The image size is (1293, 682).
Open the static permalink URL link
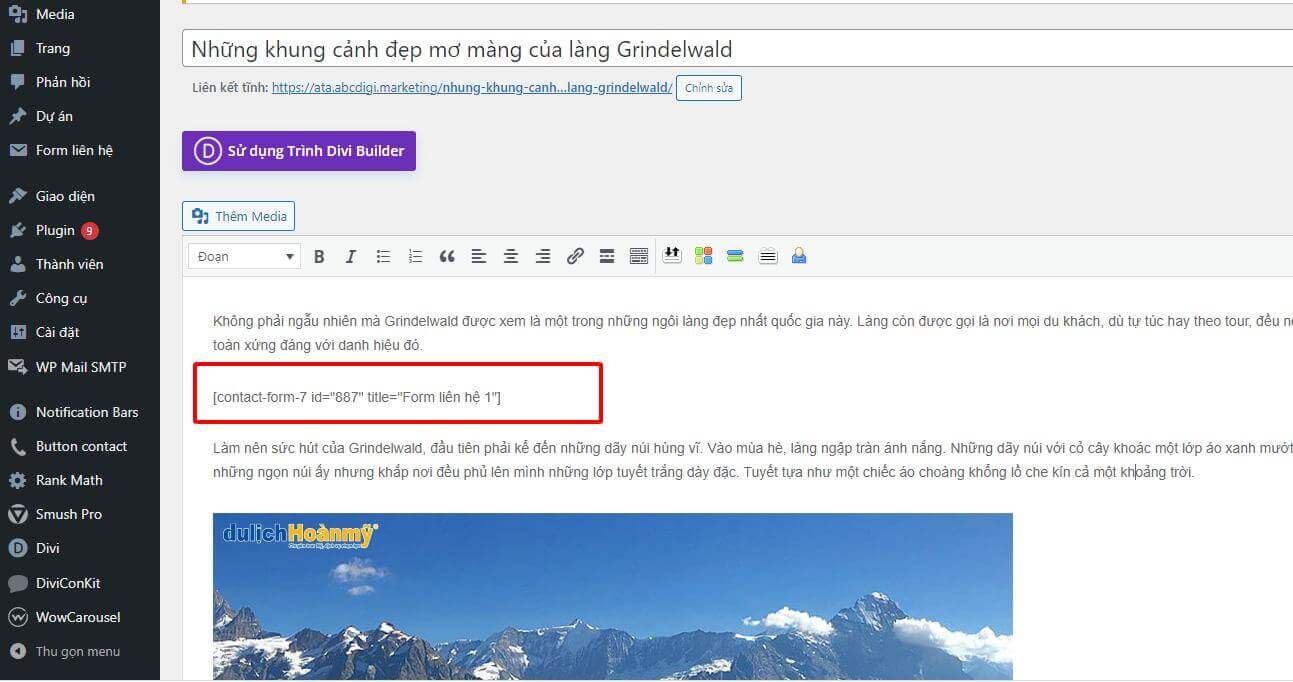click(x=471, y=88)
